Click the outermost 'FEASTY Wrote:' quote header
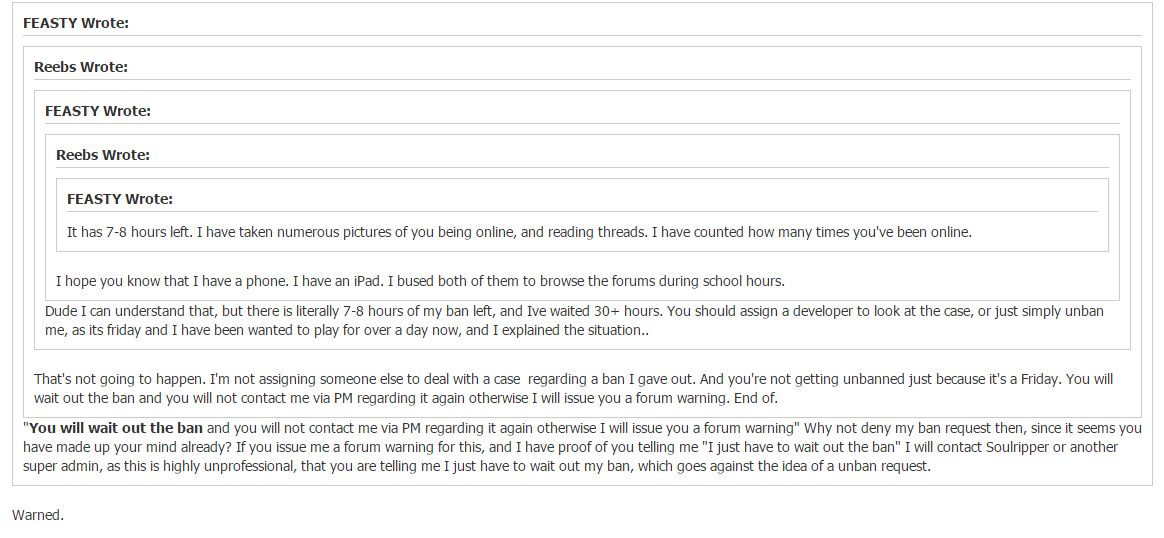Viewport: 1164px width, 538px height. (x=76, y=23)
